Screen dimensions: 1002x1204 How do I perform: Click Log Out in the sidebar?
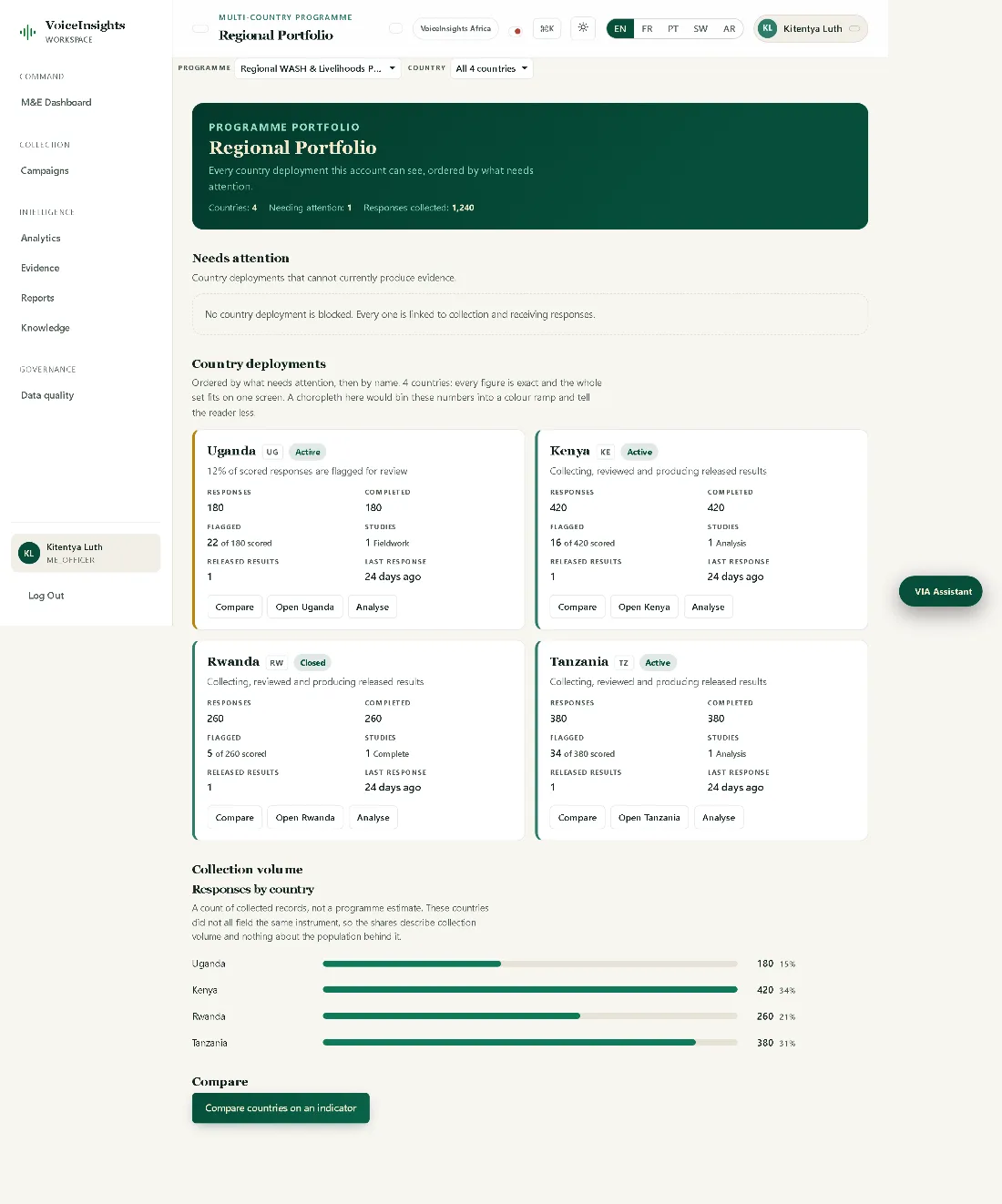click(46, 596)
